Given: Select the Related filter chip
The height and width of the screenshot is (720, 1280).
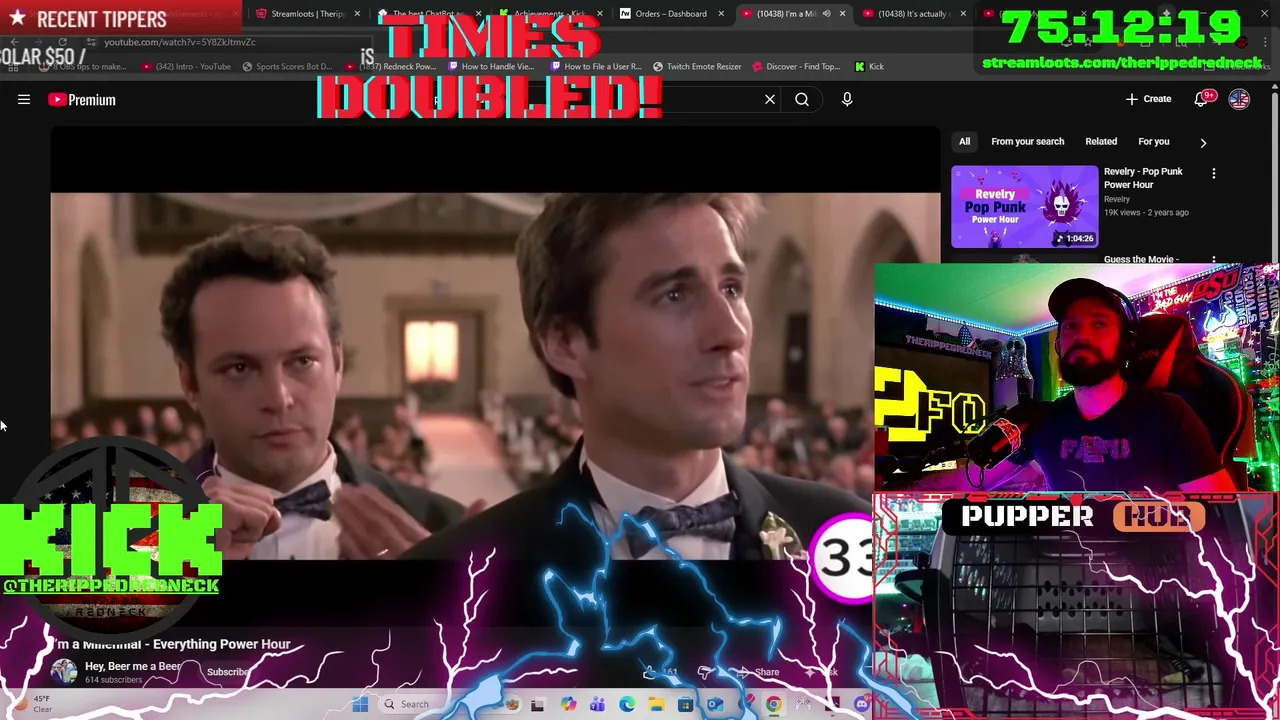Looking at the screenshot, I should 1101,142.
